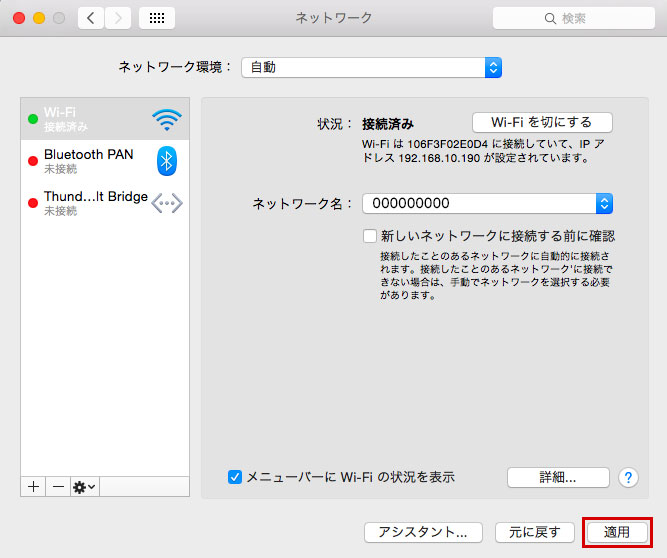Click 元に戻す revert button
The height and width of the screenshot is (558, 667).
[x=535, y=532]
